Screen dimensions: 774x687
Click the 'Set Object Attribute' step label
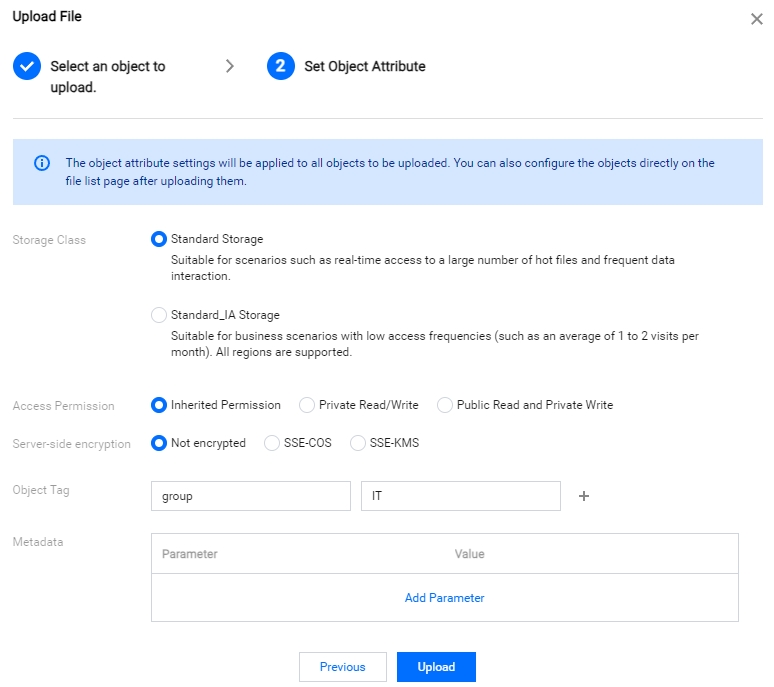[x=365, y=66]
